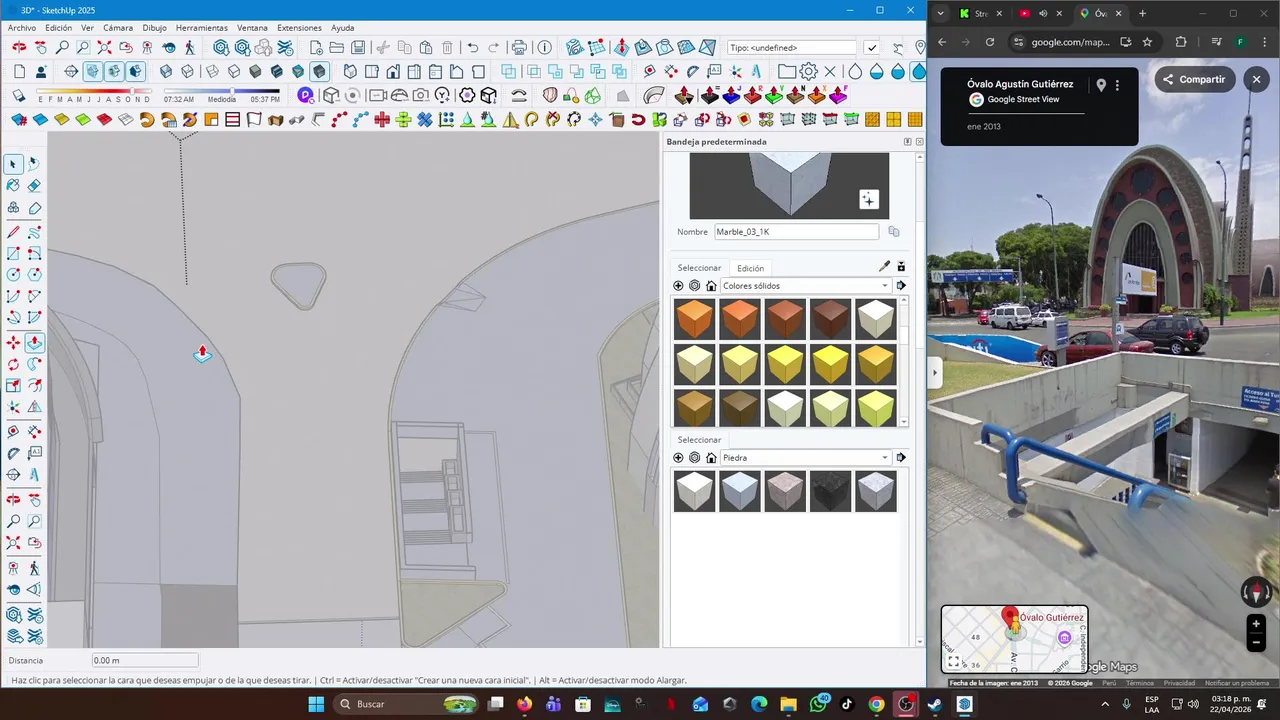Zoom in with Street View plus button
The height and width of the screenshot is (720, 1280).
[1257, 624]
